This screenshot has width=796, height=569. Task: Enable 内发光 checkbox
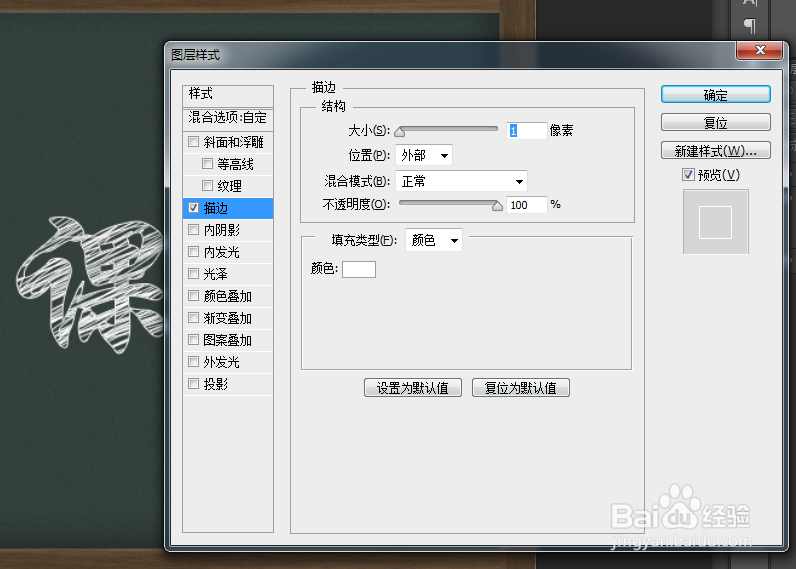193,251
